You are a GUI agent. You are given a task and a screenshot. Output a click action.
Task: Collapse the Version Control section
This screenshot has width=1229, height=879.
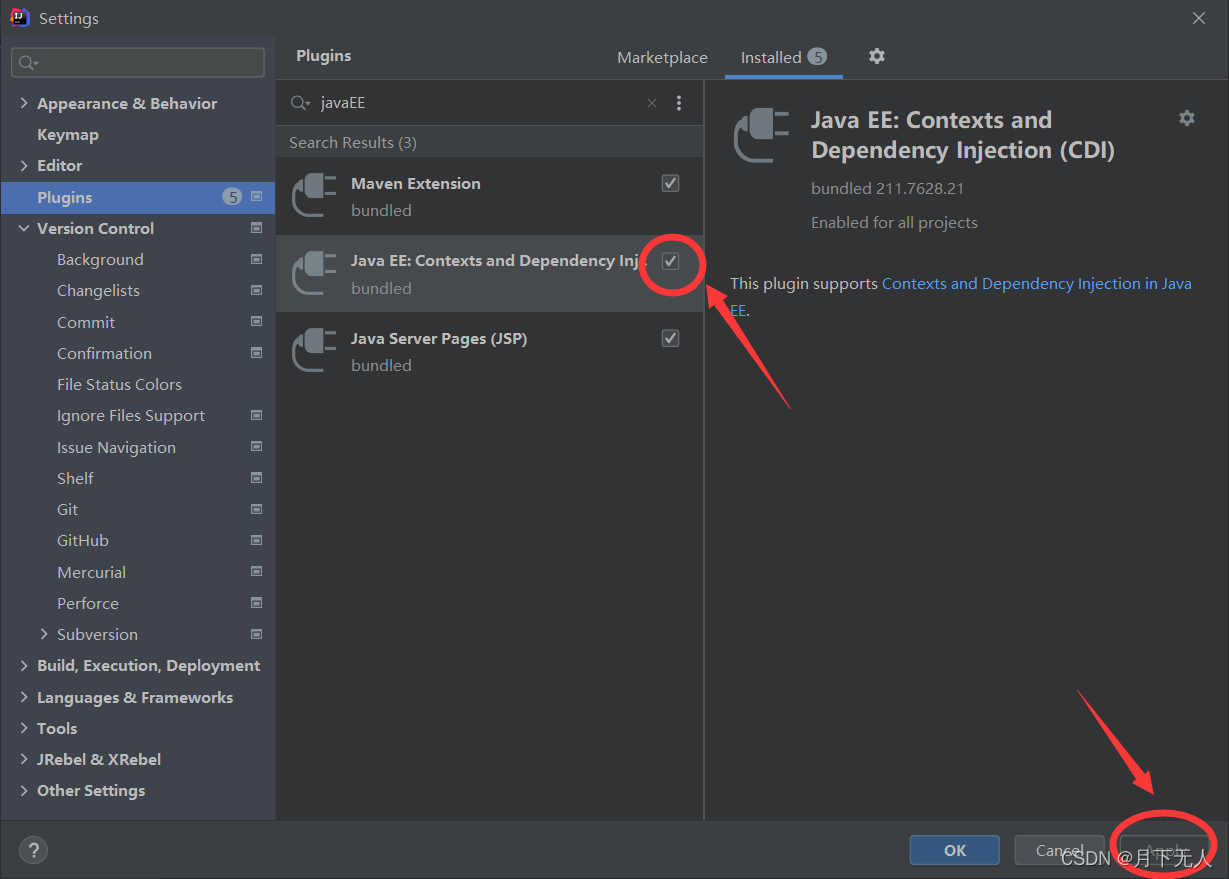pyautogui.click(x=23, y=228)
